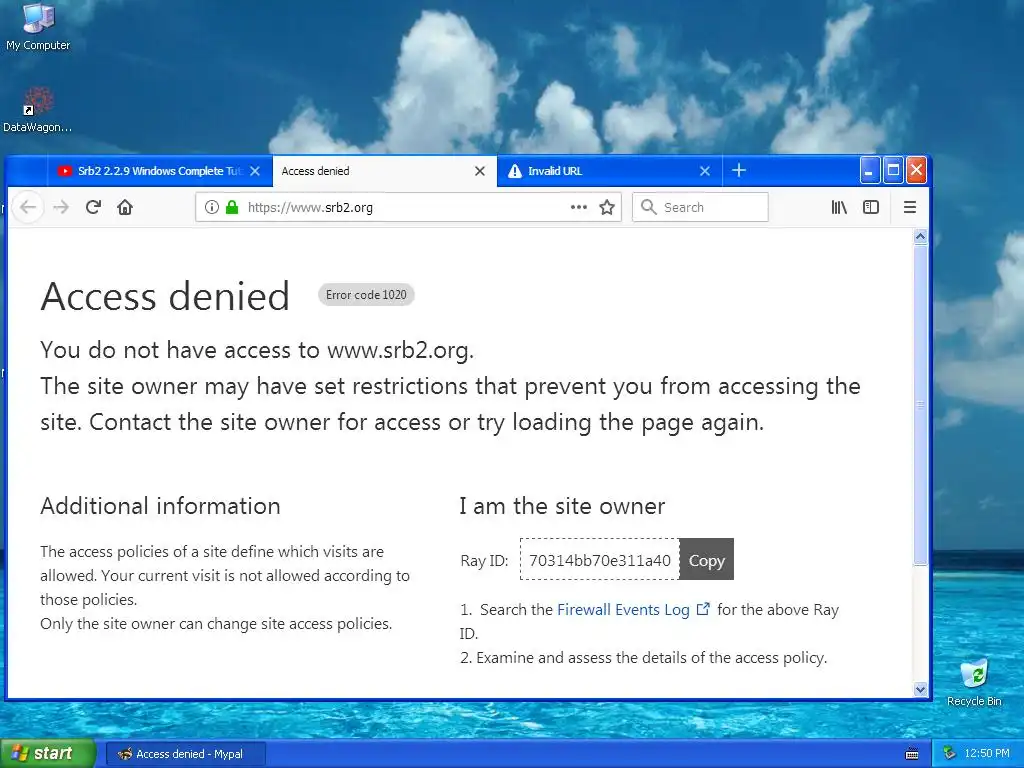Close the Srb2 Windows Complete tab
Viewport: 1024px width, 768px height.
255,171
